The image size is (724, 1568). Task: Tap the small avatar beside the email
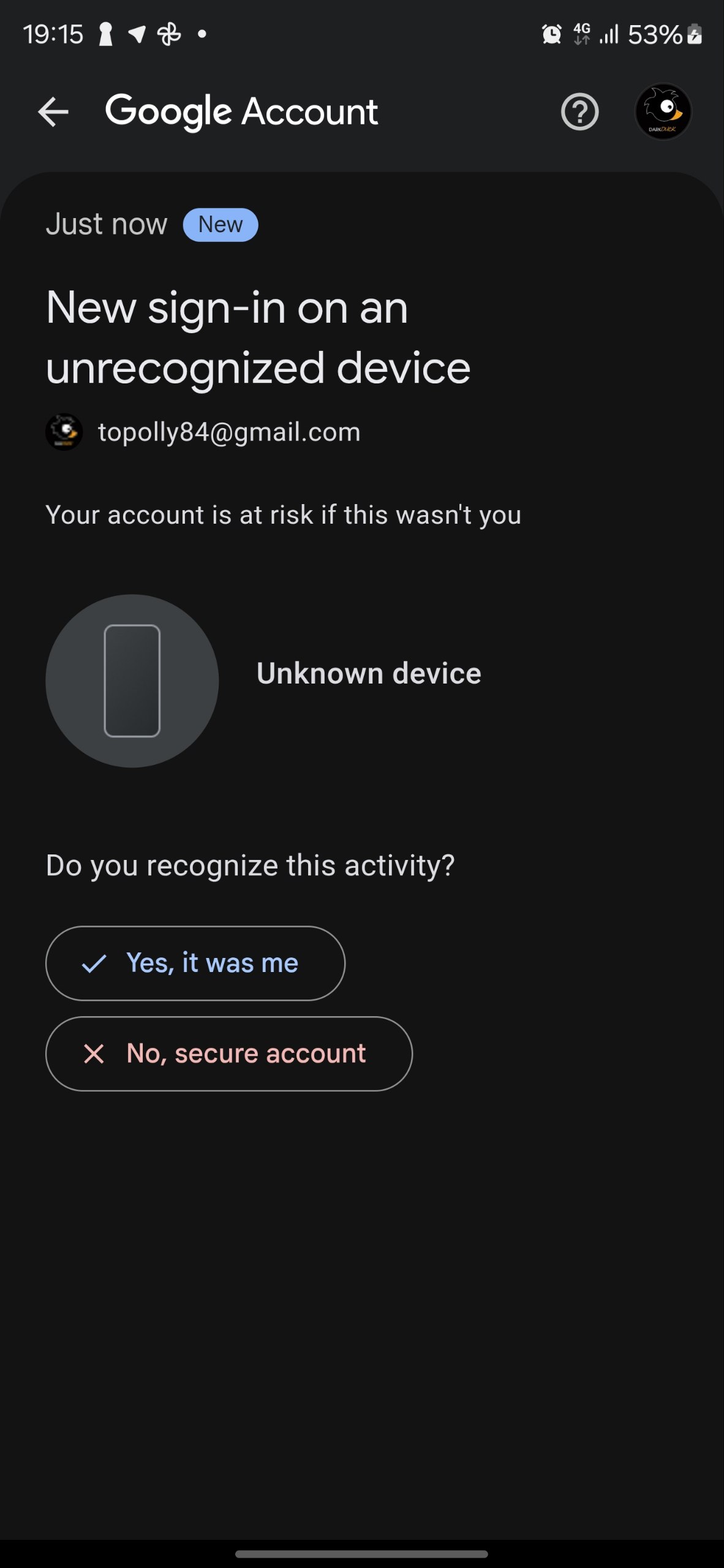point(64,432)
